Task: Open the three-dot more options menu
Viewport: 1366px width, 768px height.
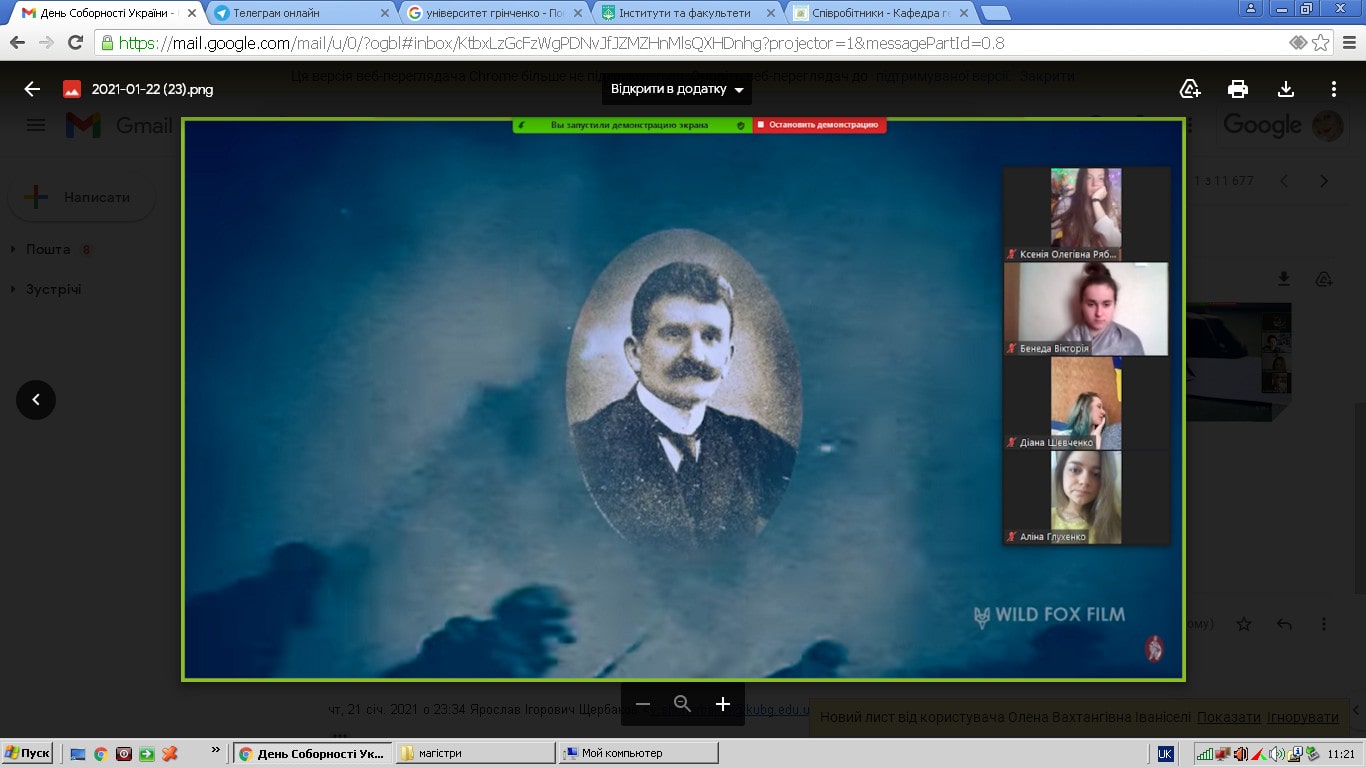Action: click(1334, 89)
